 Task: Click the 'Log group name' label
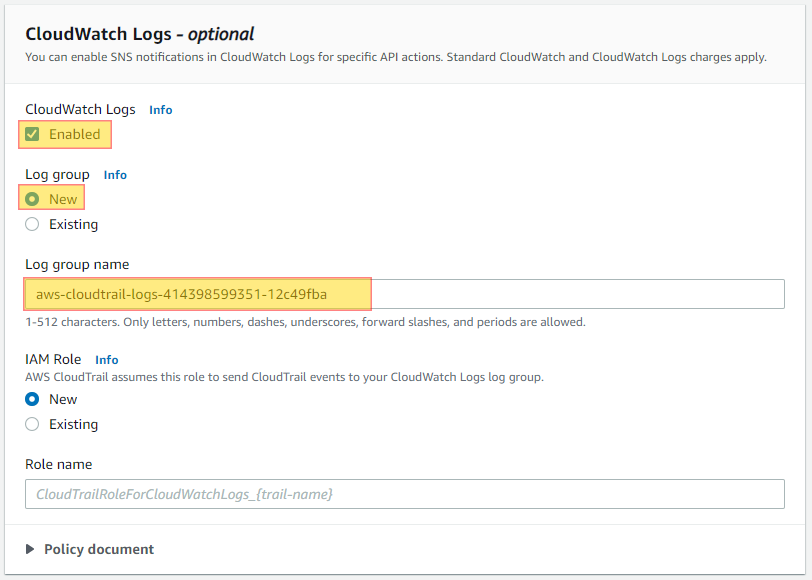click(x=77, y=265)
